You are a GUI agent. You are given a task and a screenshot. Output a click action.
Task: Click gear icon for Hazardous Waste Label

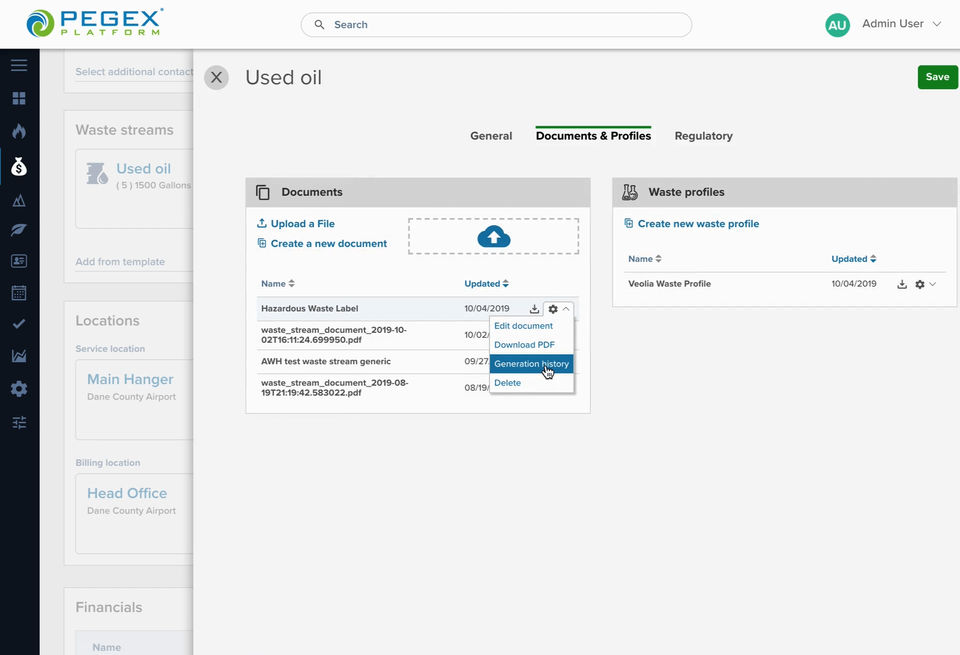[x=553, y=309]
